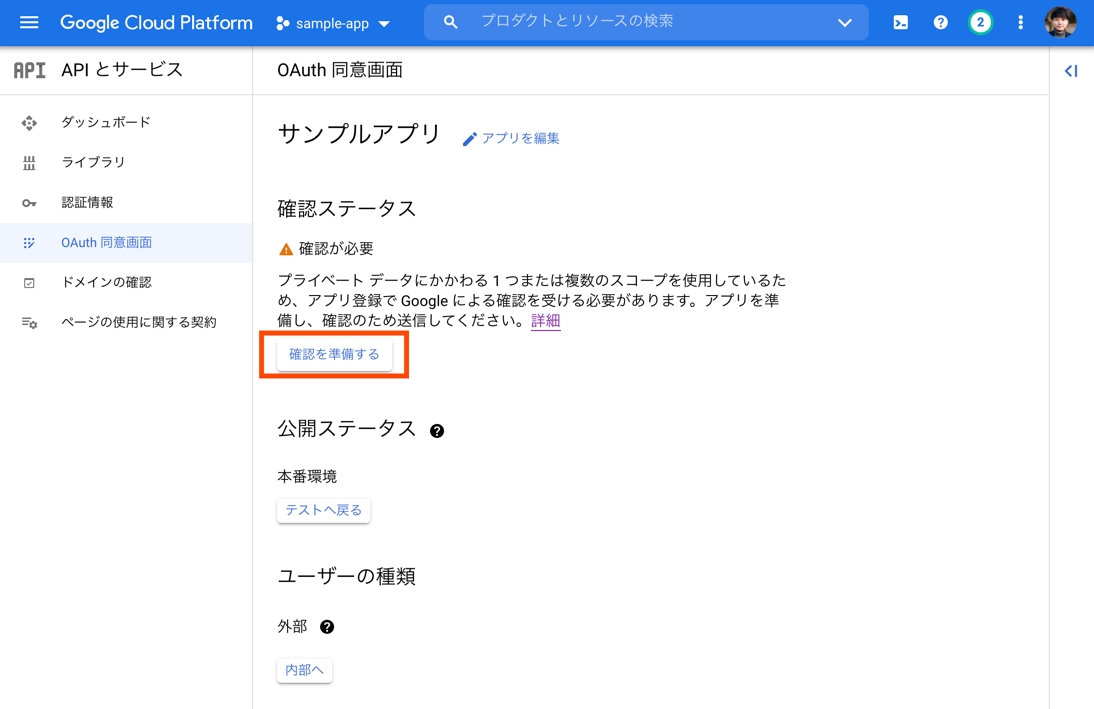Viewport: 1094px width, 709px height.
Task: Click help icon next to 公開ステータス
Action: point(437,431)
